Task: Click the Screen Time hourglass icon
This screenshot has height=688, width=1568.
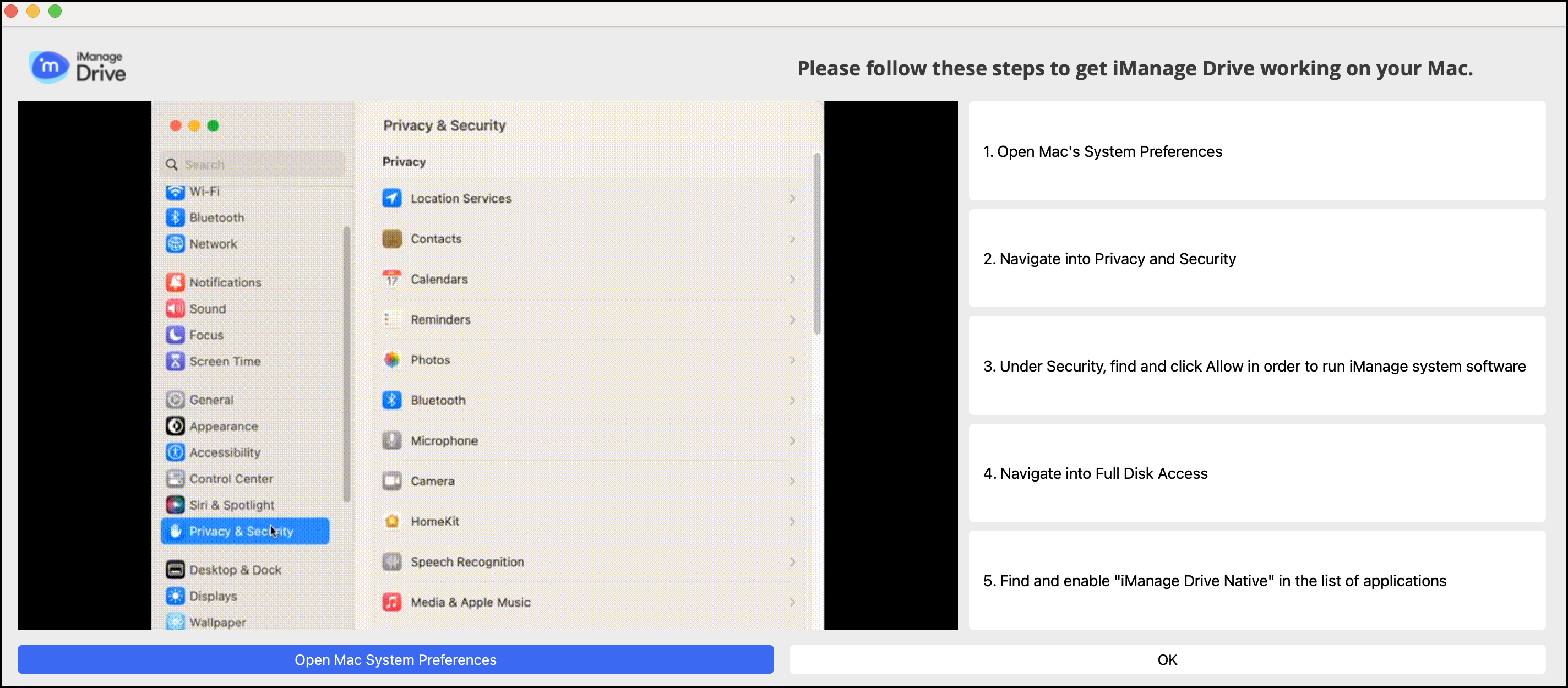Action: point(175,361)
